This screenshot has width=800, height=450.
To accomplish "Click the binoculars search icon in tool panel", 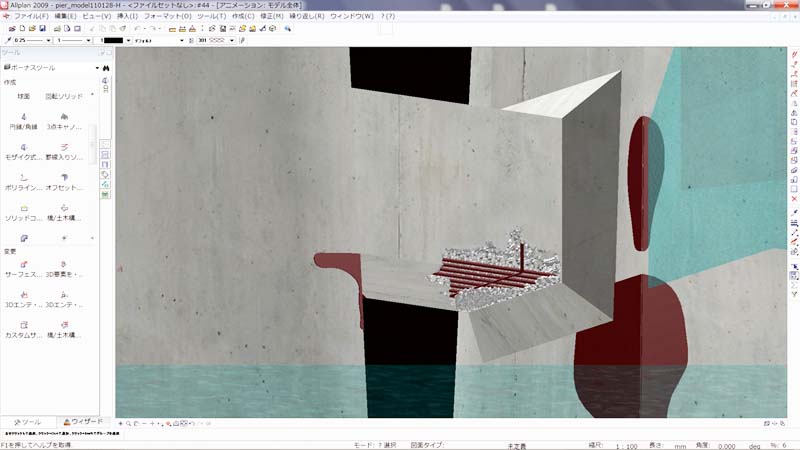I will point(106,68).
